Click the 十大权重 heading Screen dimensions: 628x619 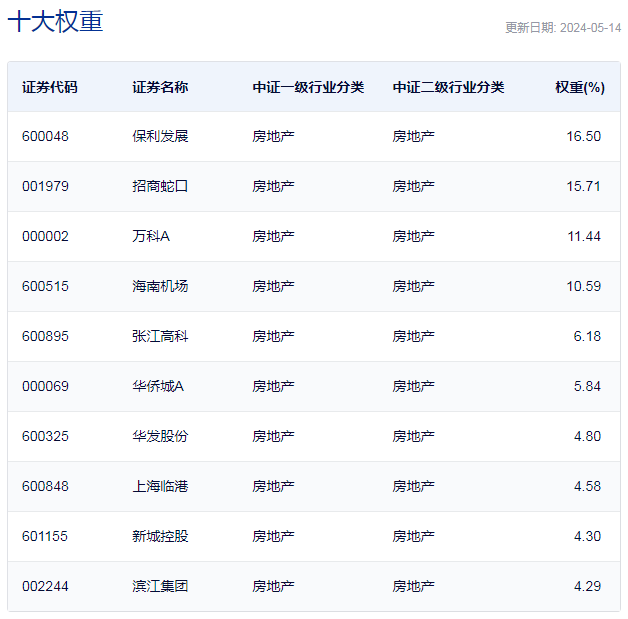(x=55, y=21)
